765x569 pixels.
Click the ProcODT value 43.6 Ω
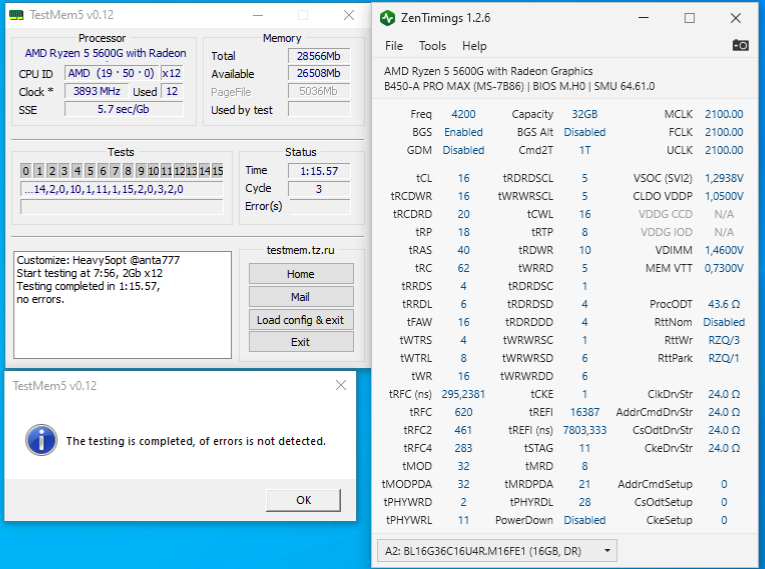coord(724,304)
